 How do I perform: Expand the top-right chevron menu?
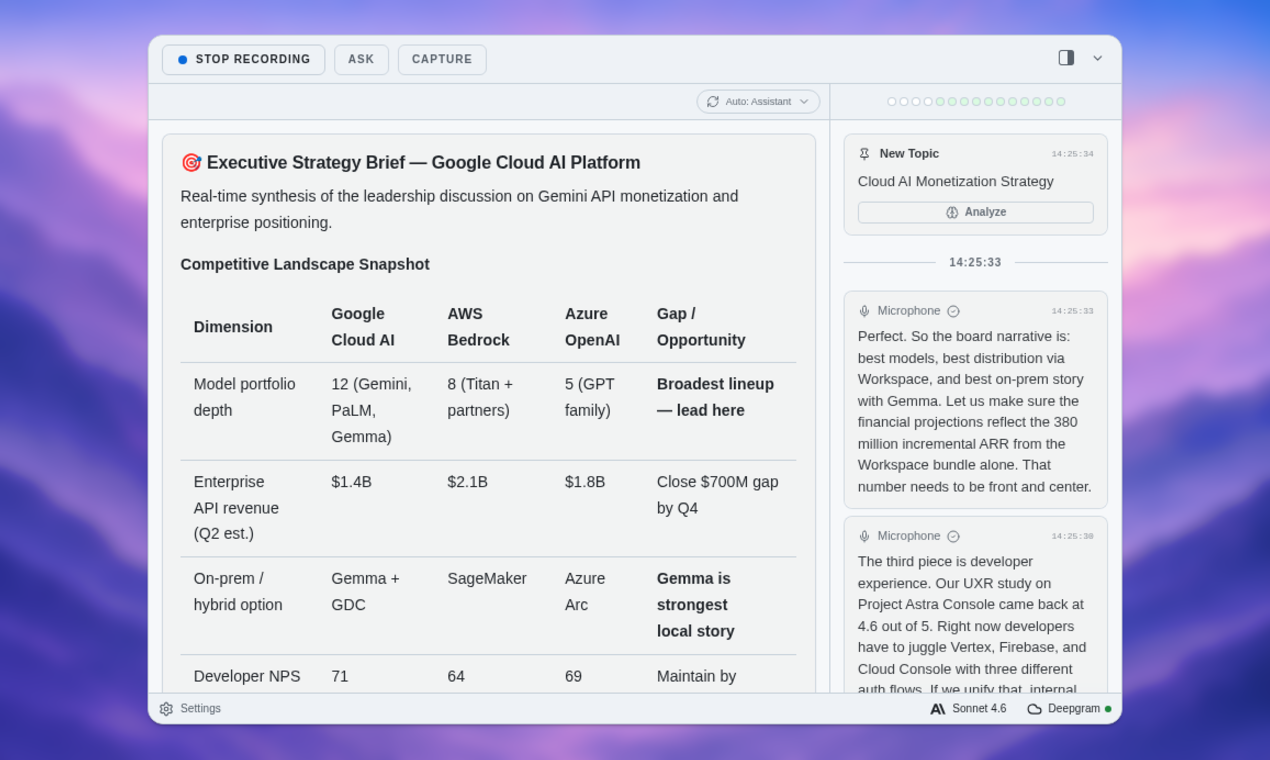(x=1097, y=58)
